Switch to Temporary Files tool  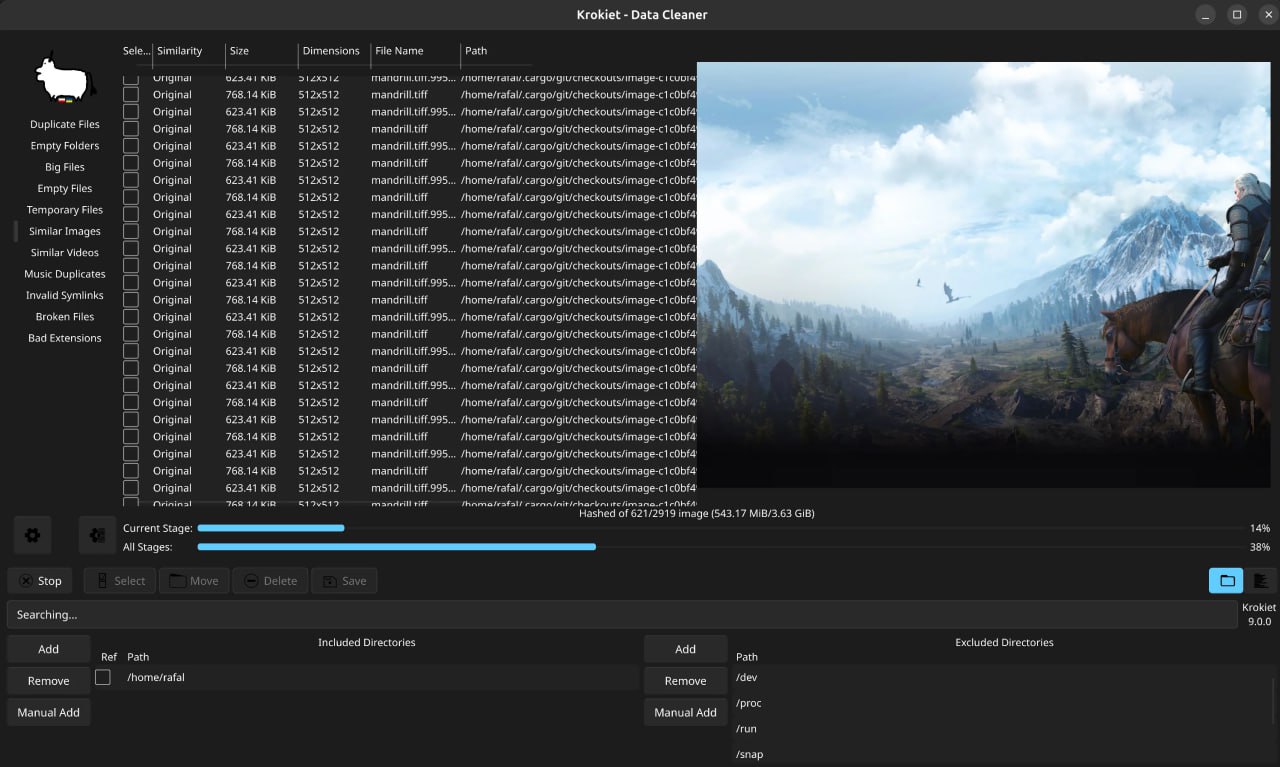click(x=65, y=209)
